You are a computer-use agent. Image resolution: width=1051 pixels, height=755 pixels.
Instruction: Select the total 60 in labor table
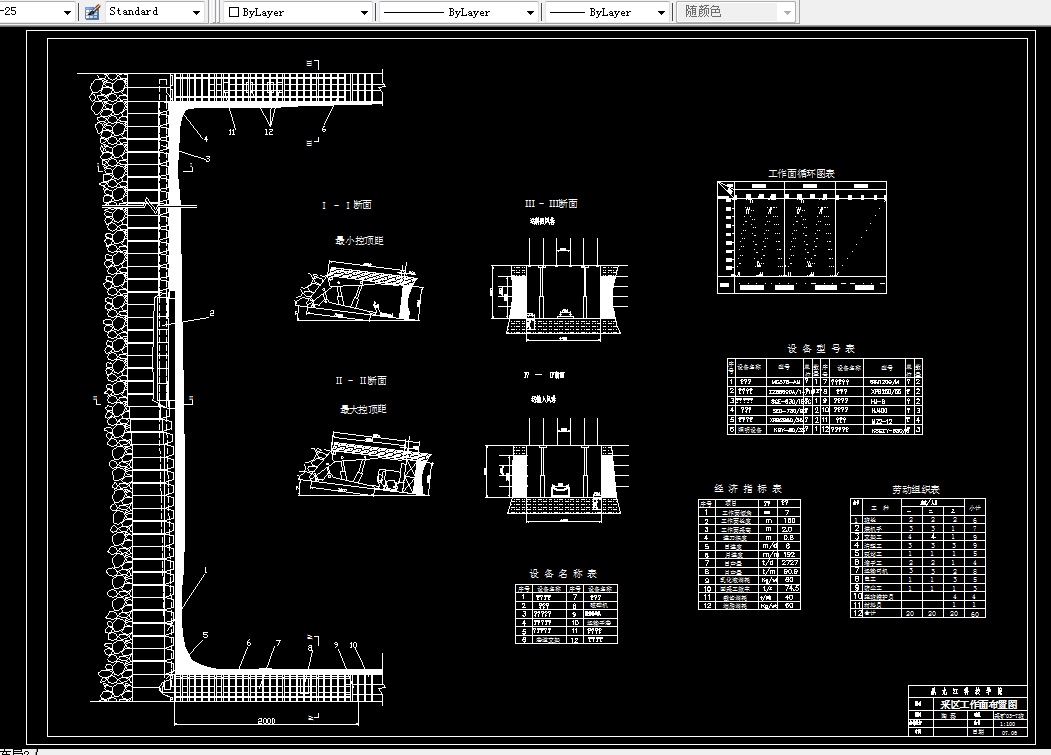[975, 614]
